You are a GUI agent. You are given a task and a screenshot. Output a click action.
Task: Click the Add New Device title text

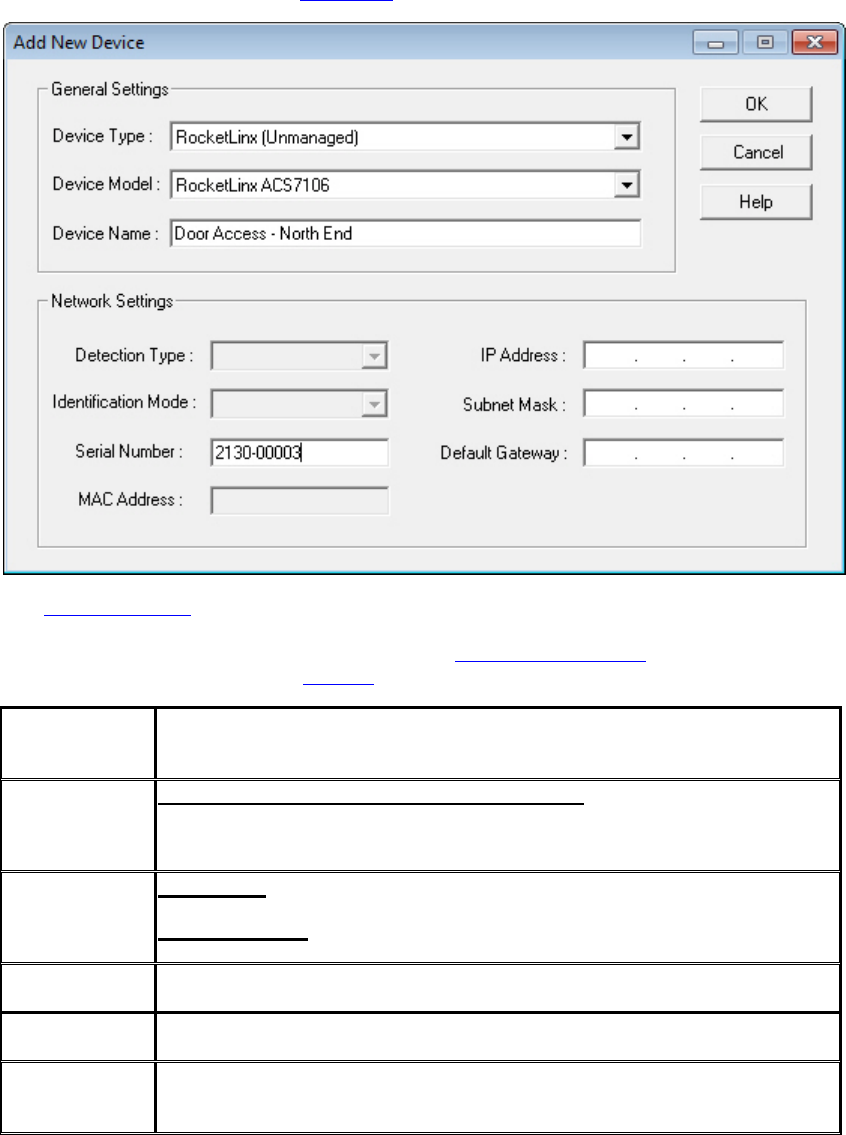(x=79, y=43)
